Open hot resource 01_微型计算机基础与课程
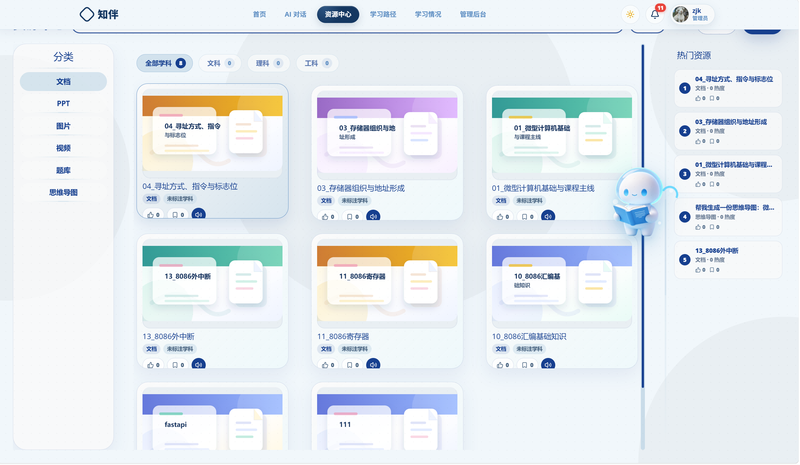 point(728,174)
